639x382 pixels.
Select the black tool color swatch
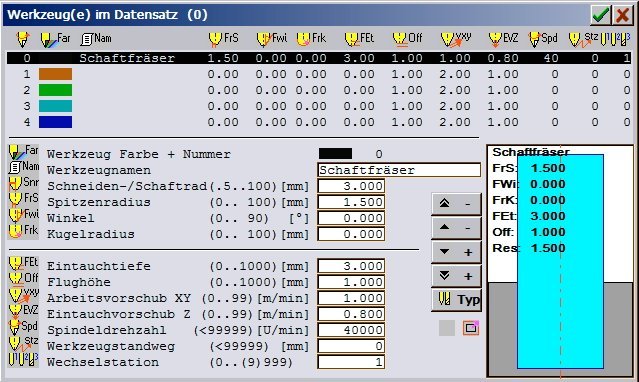click(x=335, y=154)
